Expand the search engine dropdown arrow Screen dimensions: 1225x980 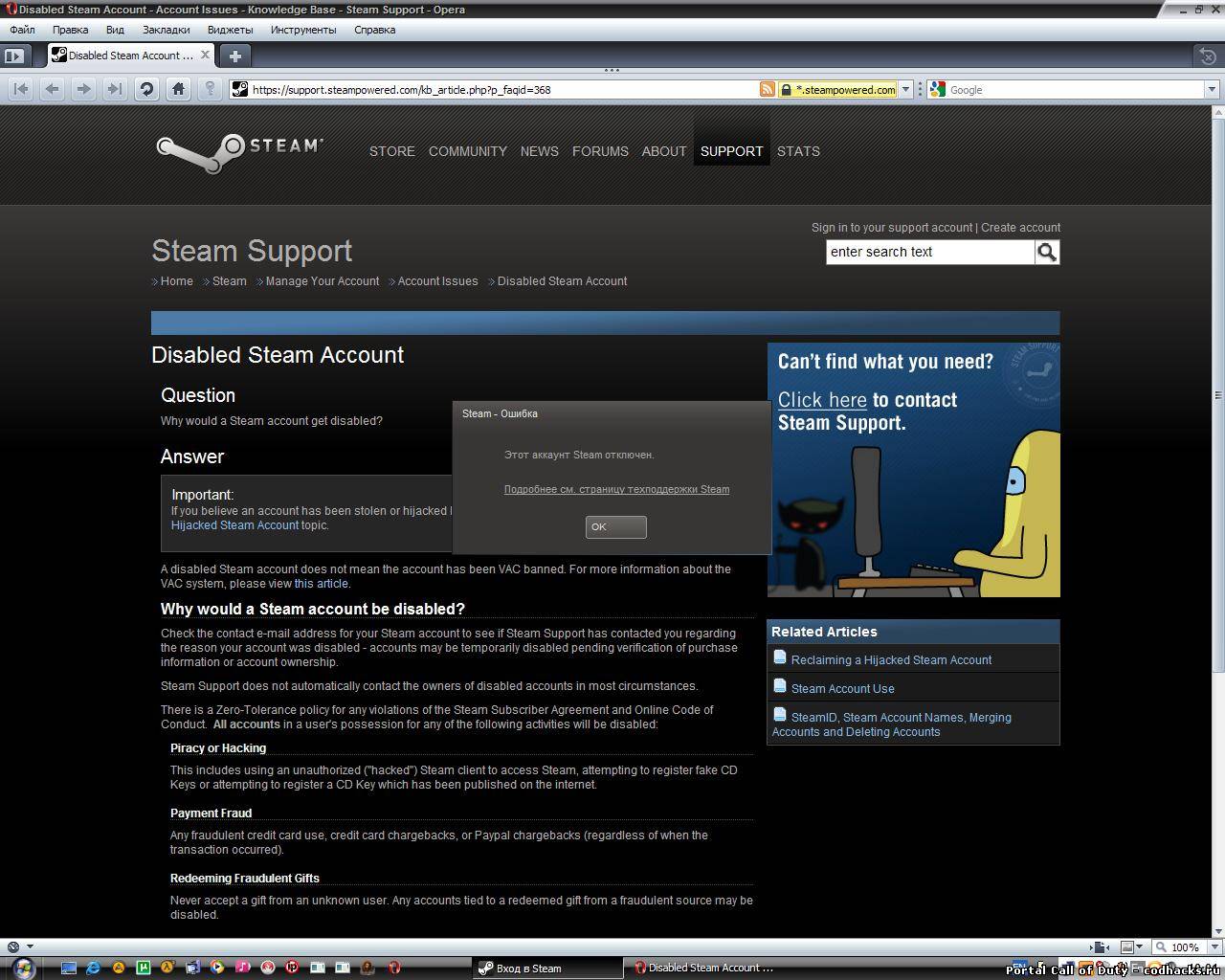(1212, 90)
